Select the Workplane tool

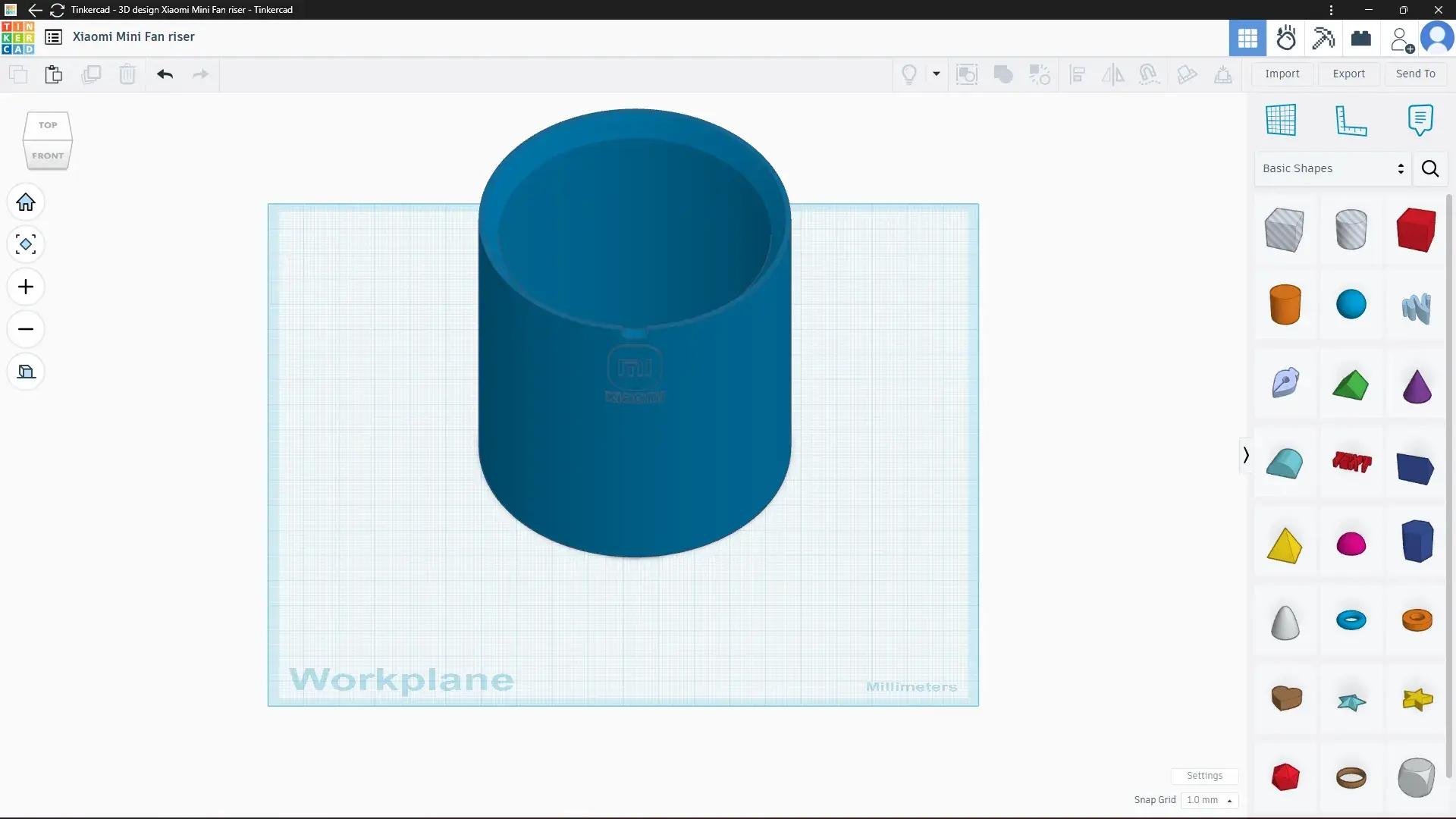point(1281,120)
